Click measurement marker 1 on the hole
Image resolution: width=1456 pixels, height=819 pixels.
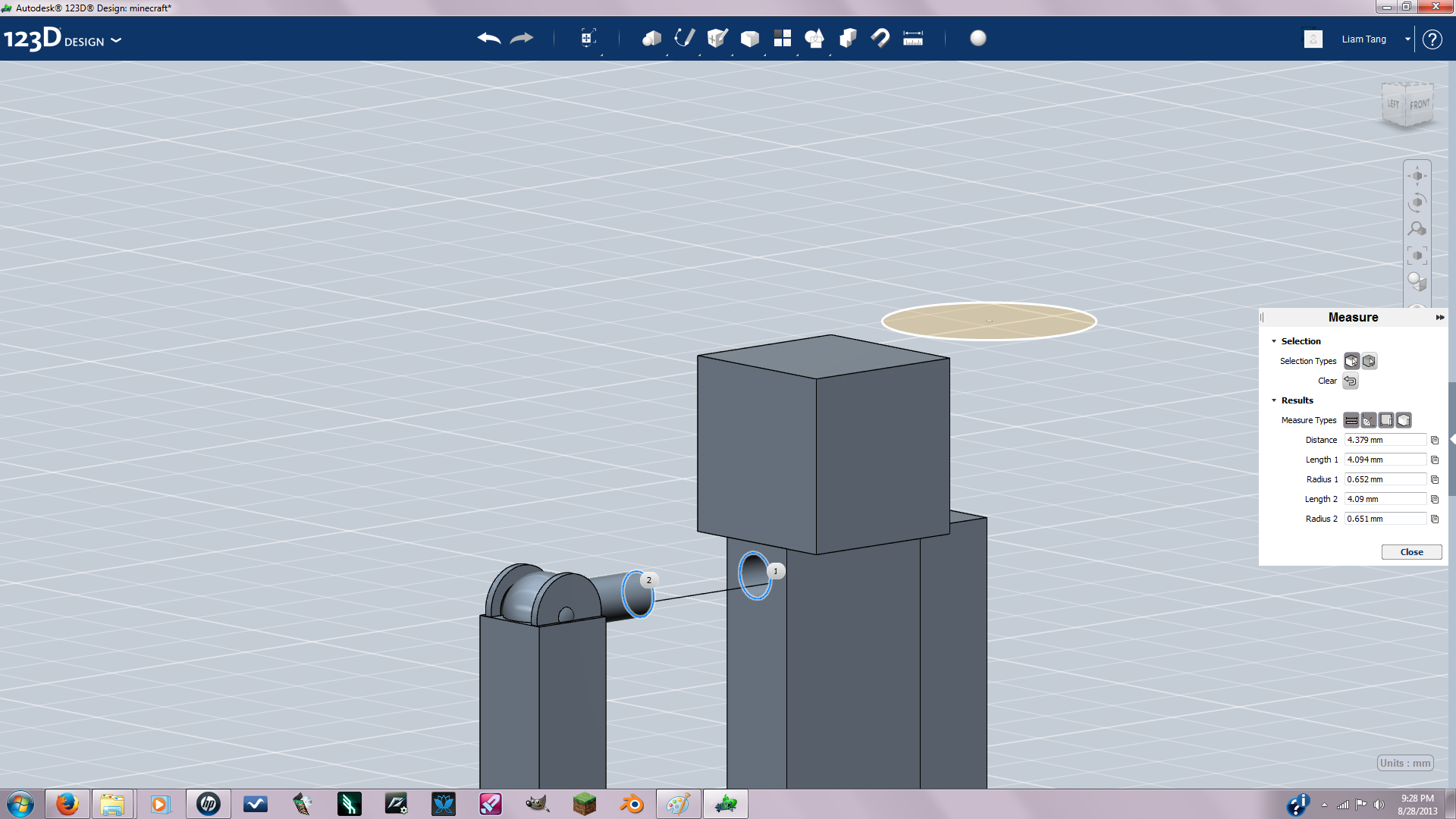776,571
